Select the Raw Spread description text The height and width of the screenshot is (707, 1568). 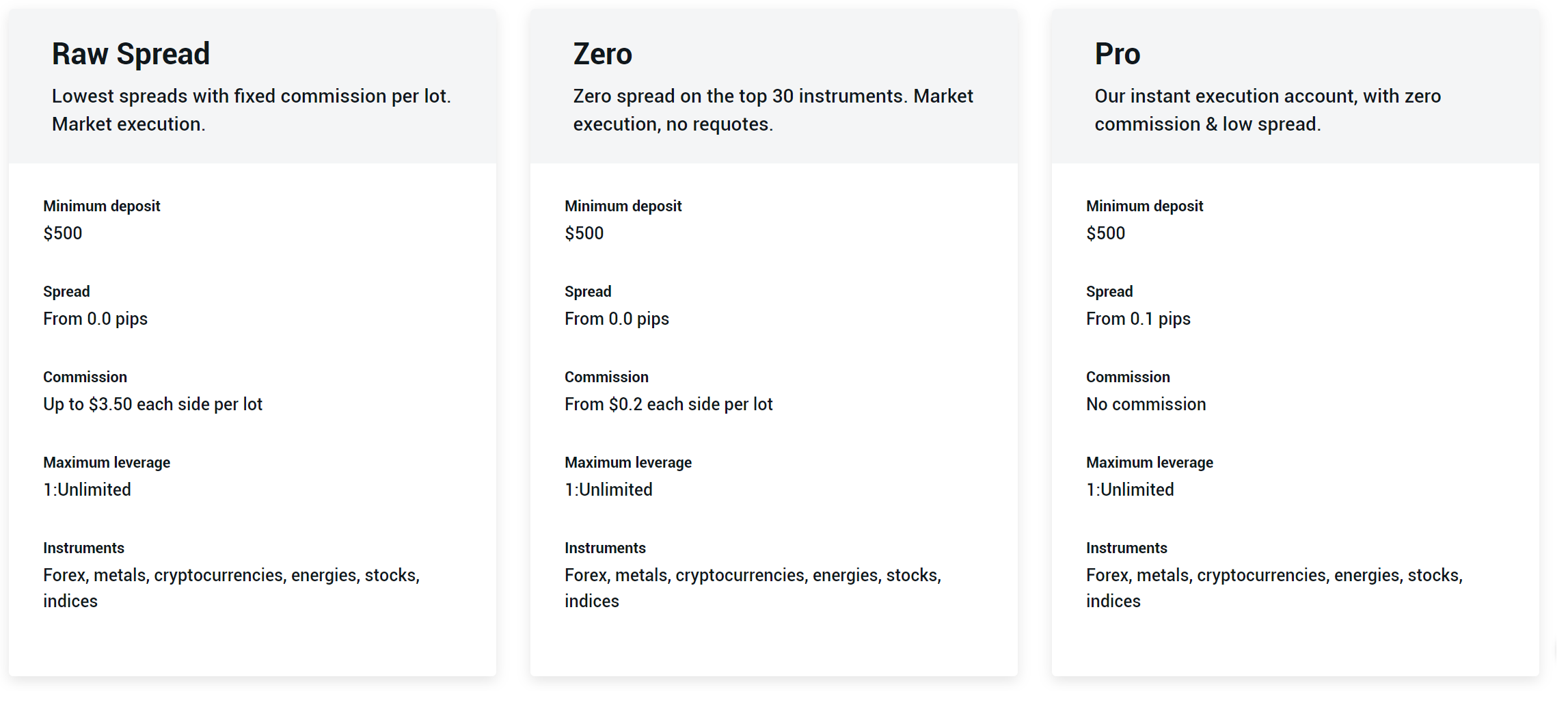point(251,109)
